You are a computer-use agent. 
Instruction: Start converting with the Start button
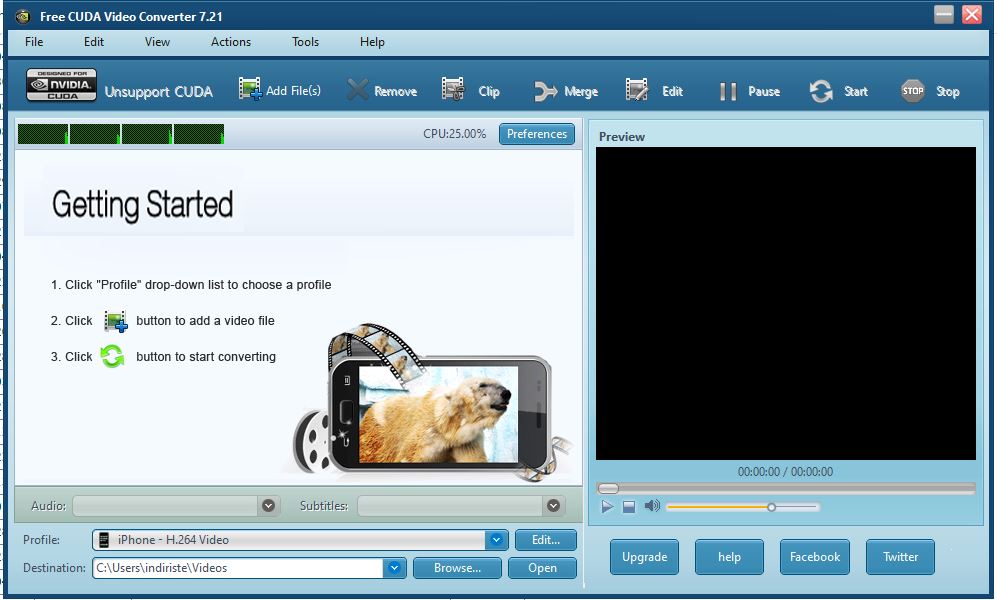pos(838,91)
